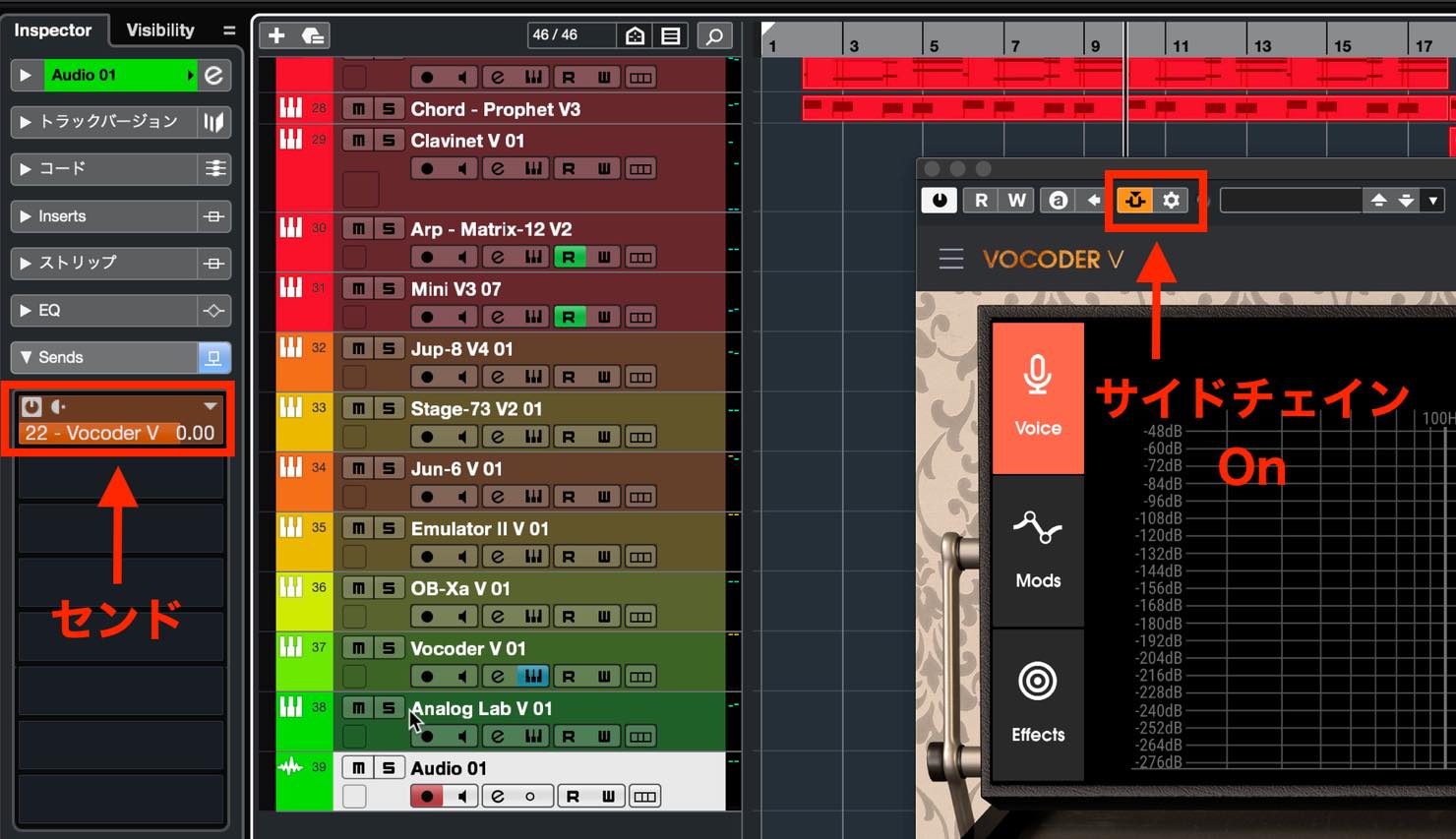This screenshot has width=1456, height=839.
Task: Expand the ストリップ inspector section
Action: [26, 264]
